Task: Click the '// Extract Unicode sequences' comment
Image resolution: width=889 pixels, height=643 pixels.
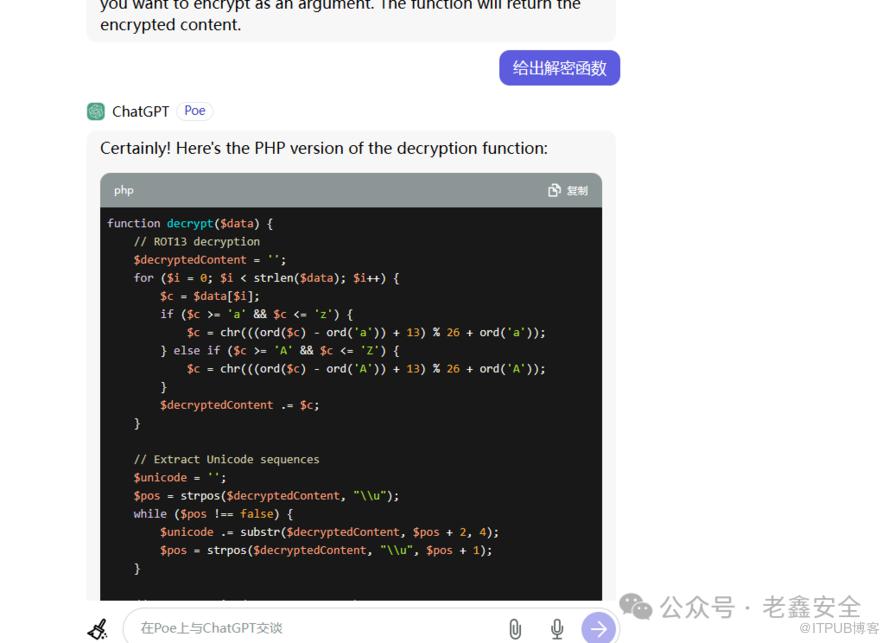Action: [226, 459]
